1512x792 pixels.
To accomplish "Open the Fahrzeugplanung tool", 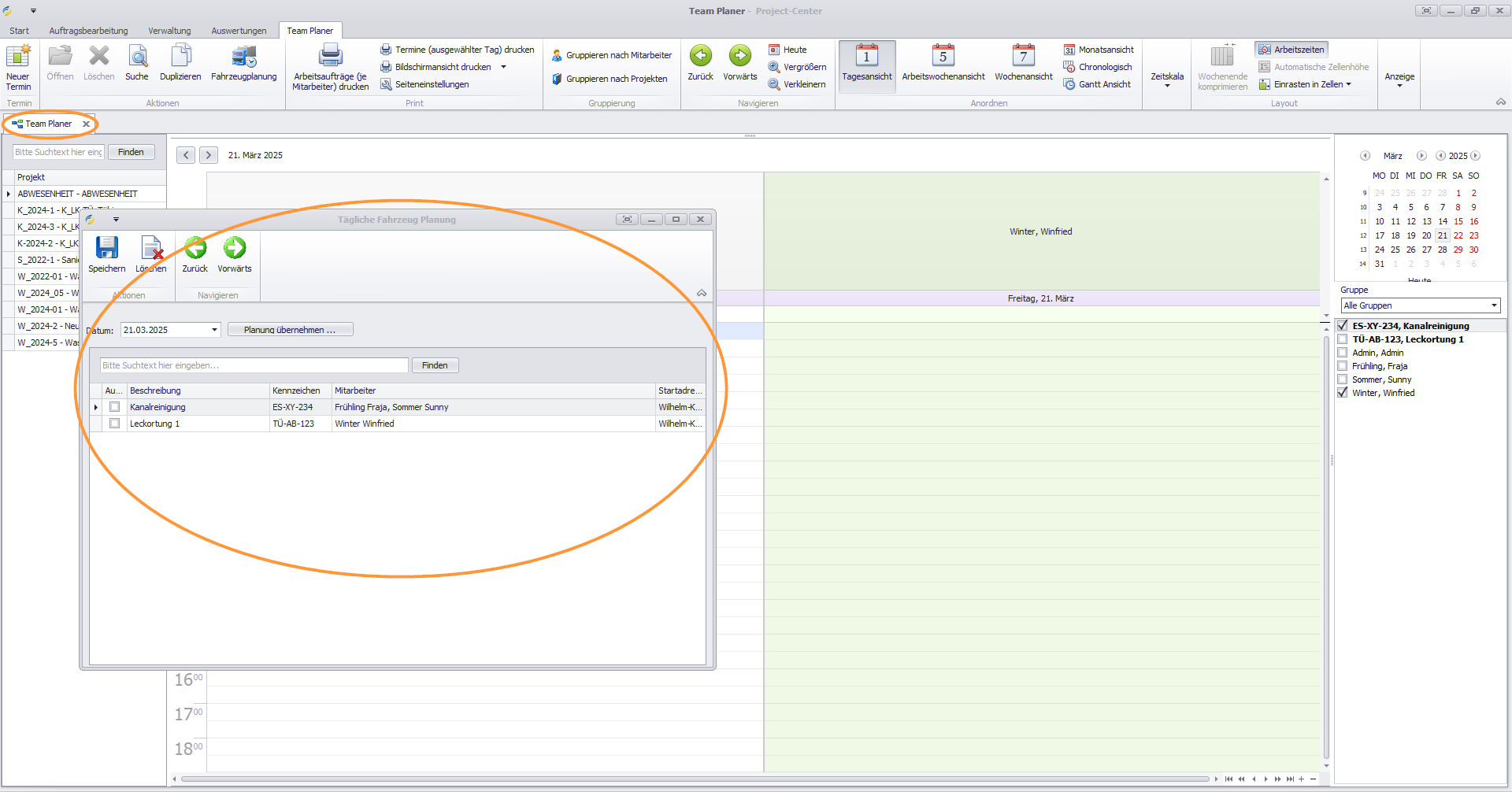I will point(243,58).
